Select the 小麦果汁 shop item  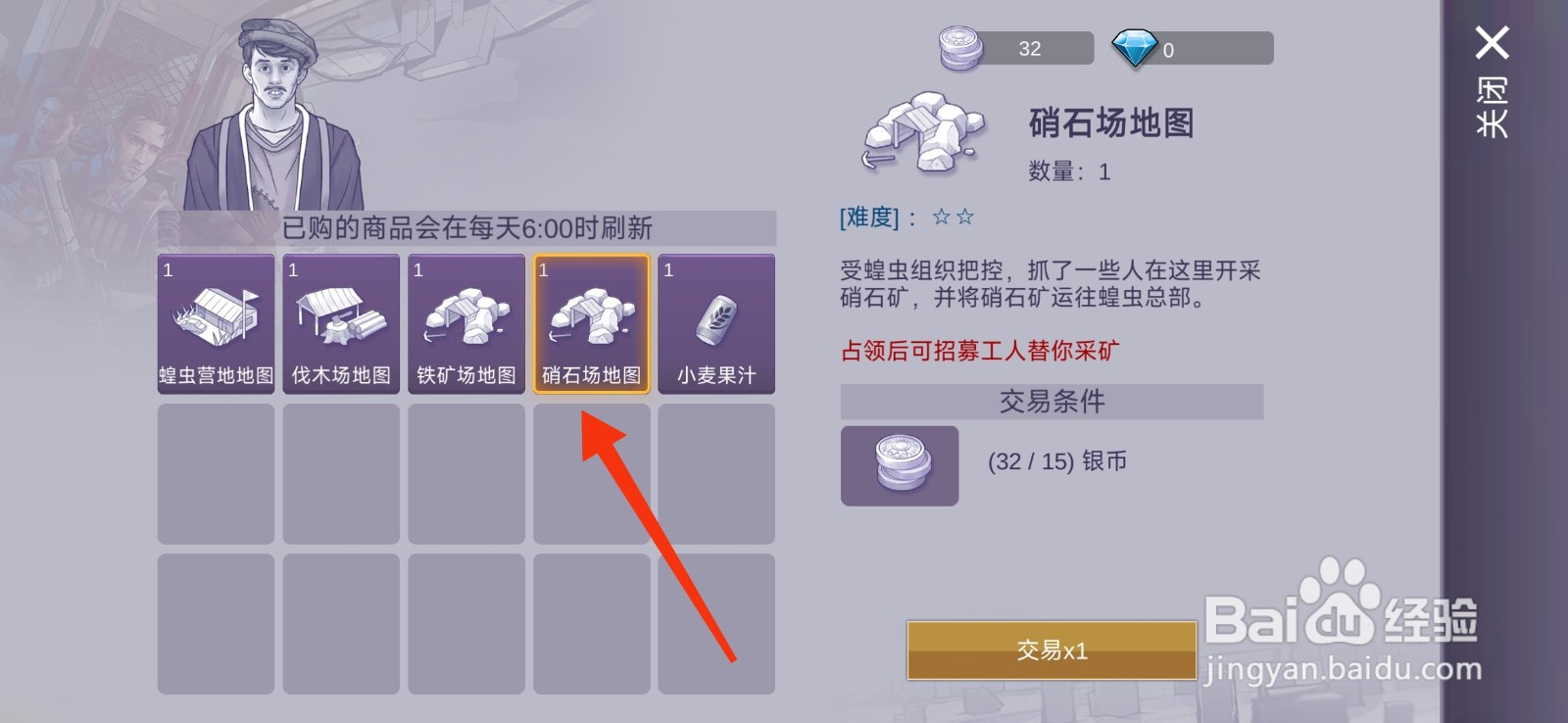[716, 324]
